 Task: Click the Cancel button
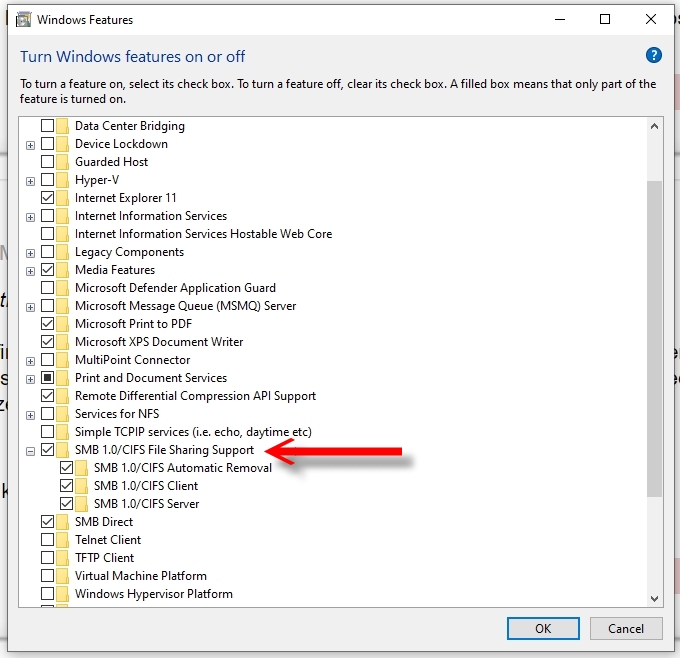point(626,629)
